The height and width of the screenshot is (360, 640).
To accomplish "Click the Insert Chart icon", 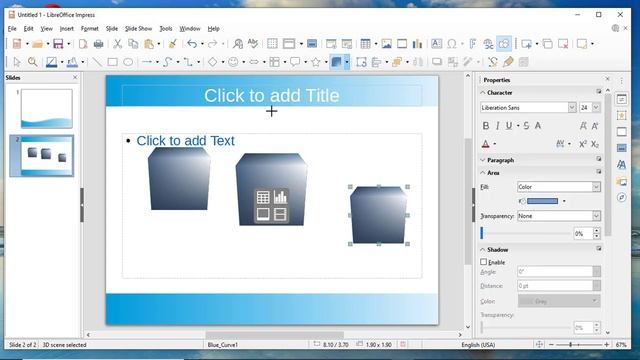I will pyautogui.click(x=417, y=44).
